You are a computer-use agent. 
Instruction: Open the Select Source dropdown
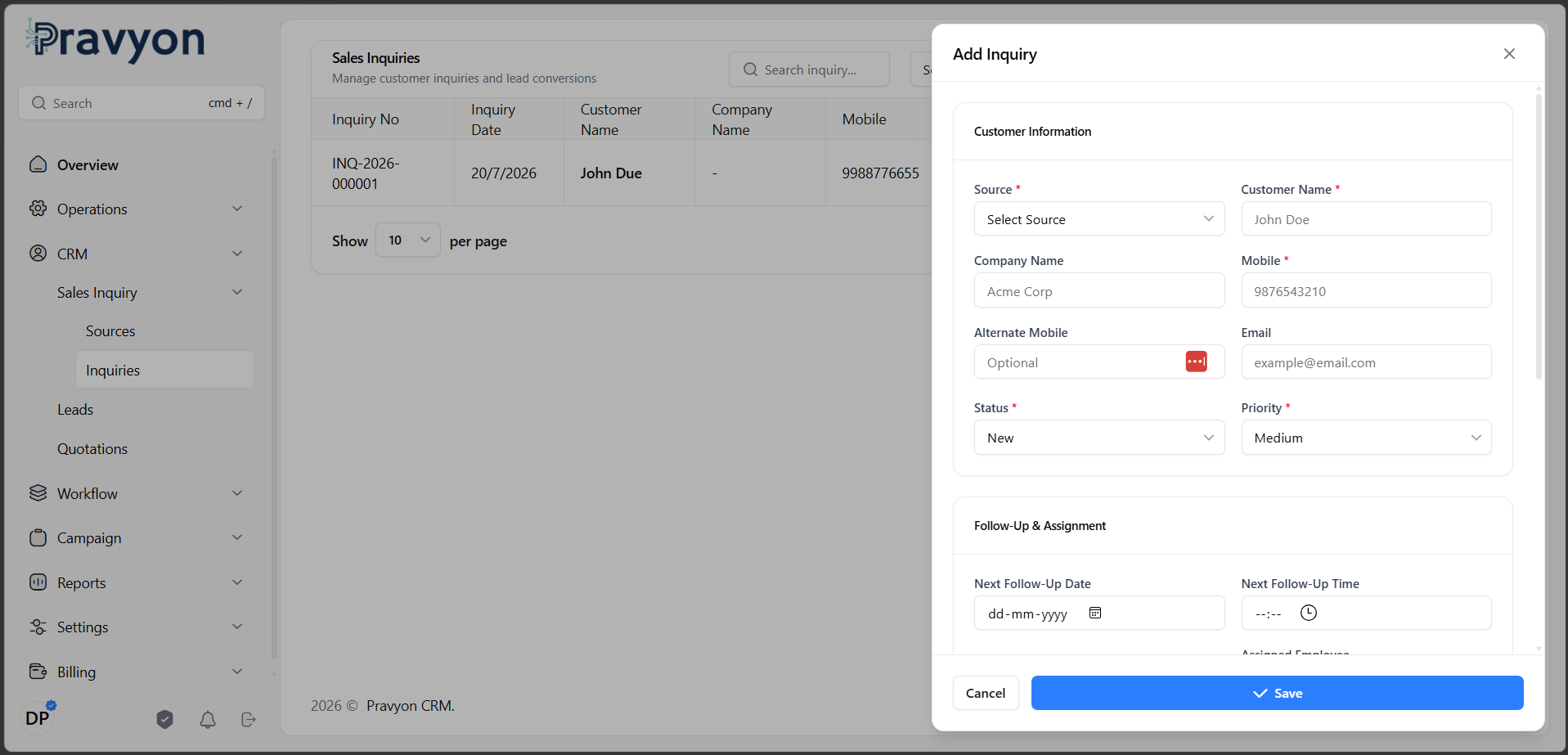pos(1099,219)
